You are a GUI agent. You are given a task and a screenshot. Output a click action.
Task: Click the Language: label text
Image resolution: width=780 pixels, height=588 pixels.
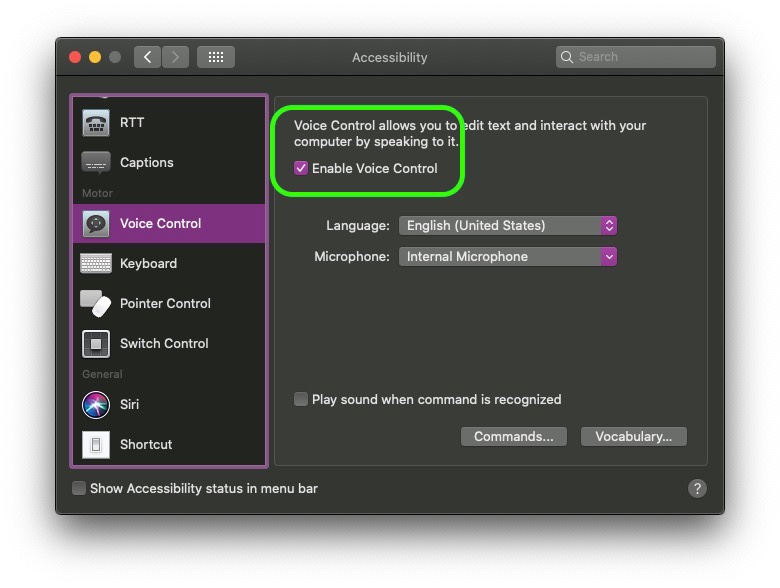point(358,226)
